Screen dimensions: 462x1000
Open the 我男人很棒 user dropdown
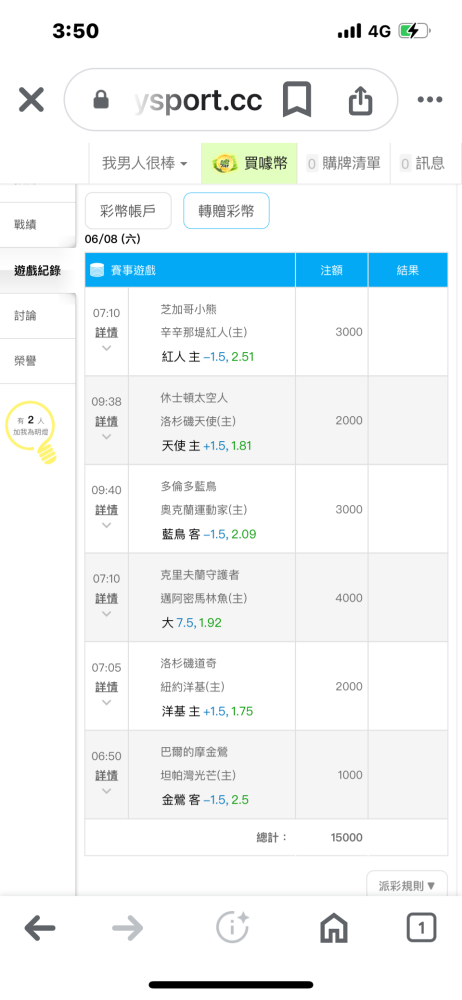[145, 164]
